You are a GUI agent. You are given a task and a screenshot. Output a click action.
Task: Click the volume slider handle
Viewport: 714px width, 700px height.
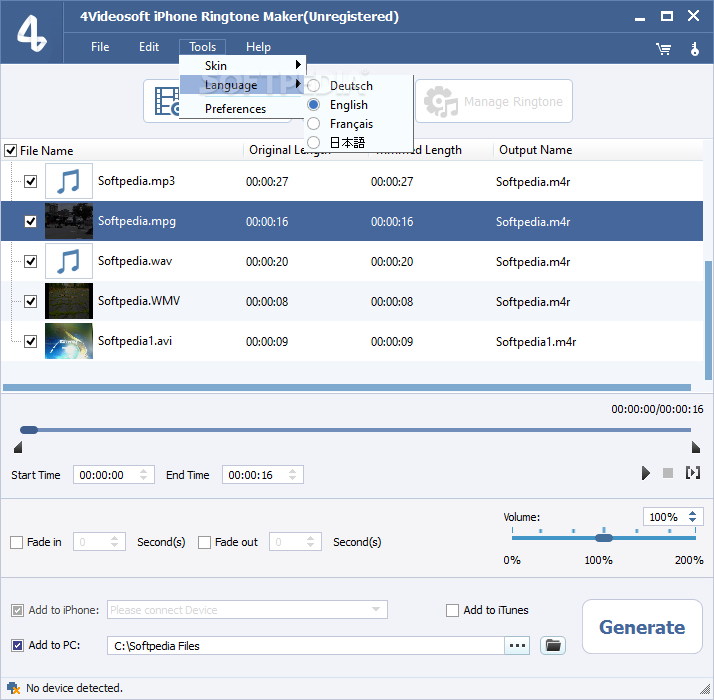(x=604, y=538)
